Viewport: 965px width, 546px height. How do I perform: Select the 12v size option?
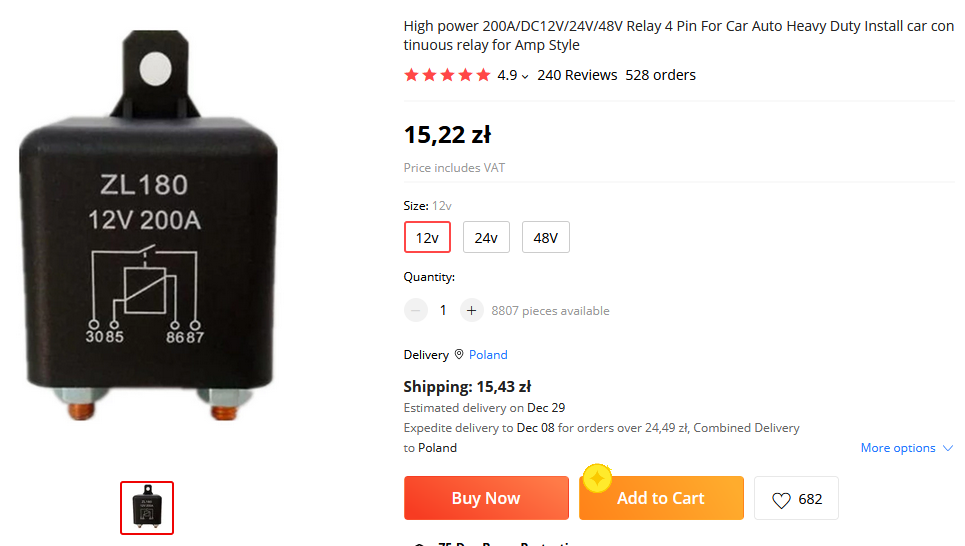point(427,238)
